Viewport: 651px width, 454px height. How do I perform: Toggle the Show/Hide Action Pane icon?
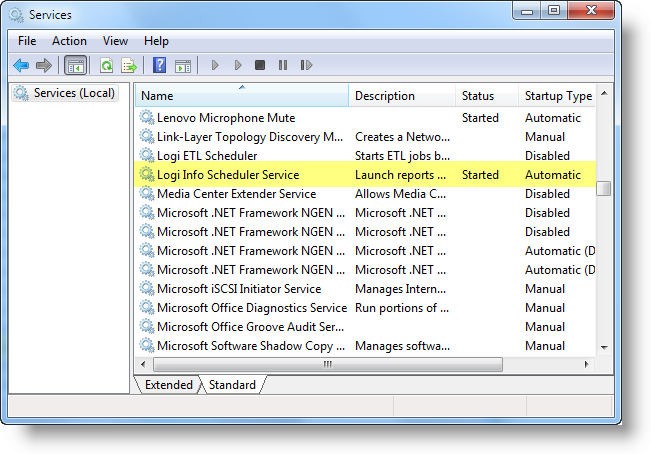click(x=182, y=66)
